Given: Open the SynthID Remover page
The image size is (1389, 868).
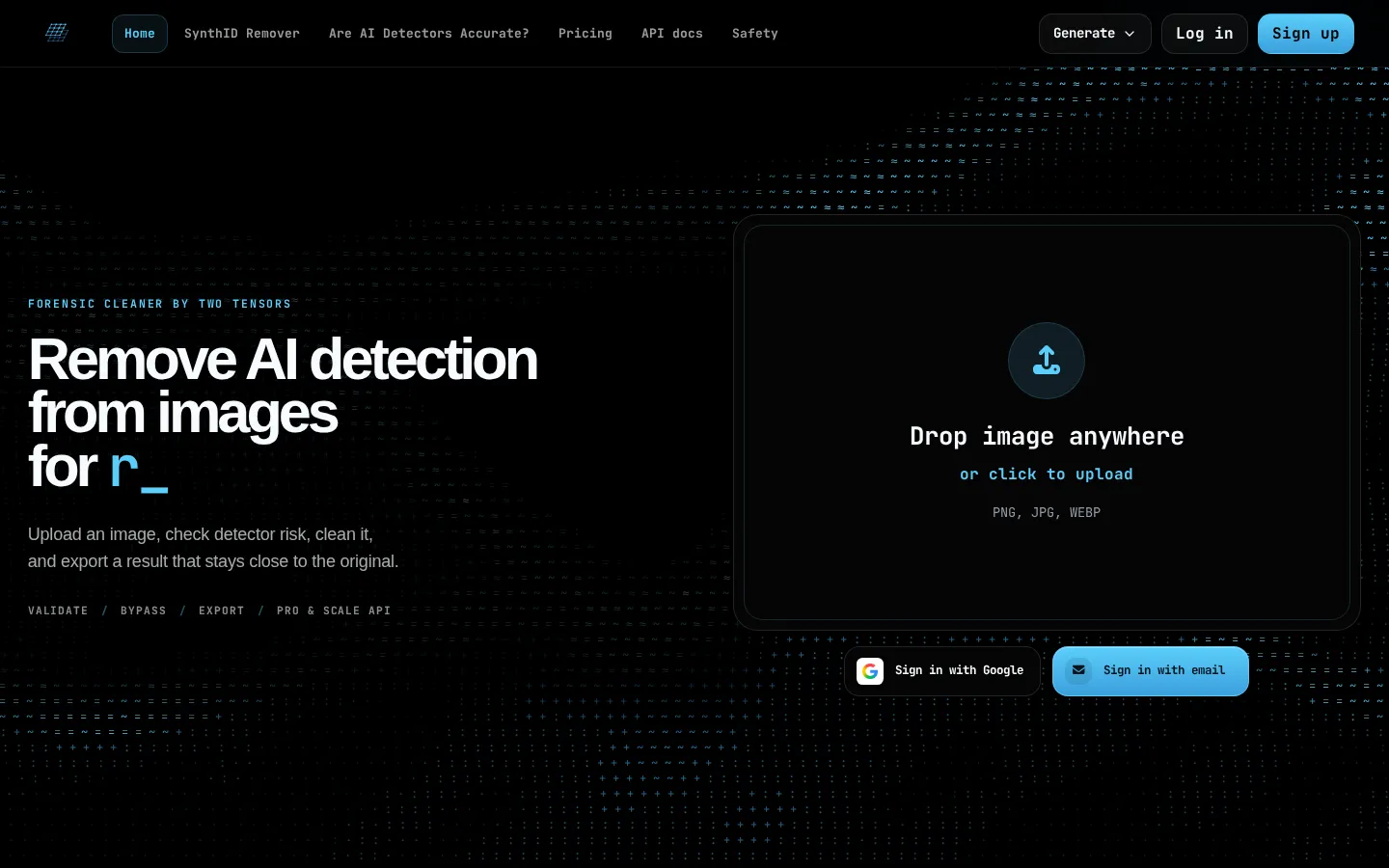Looking at the screenshot, I should 242,34.
